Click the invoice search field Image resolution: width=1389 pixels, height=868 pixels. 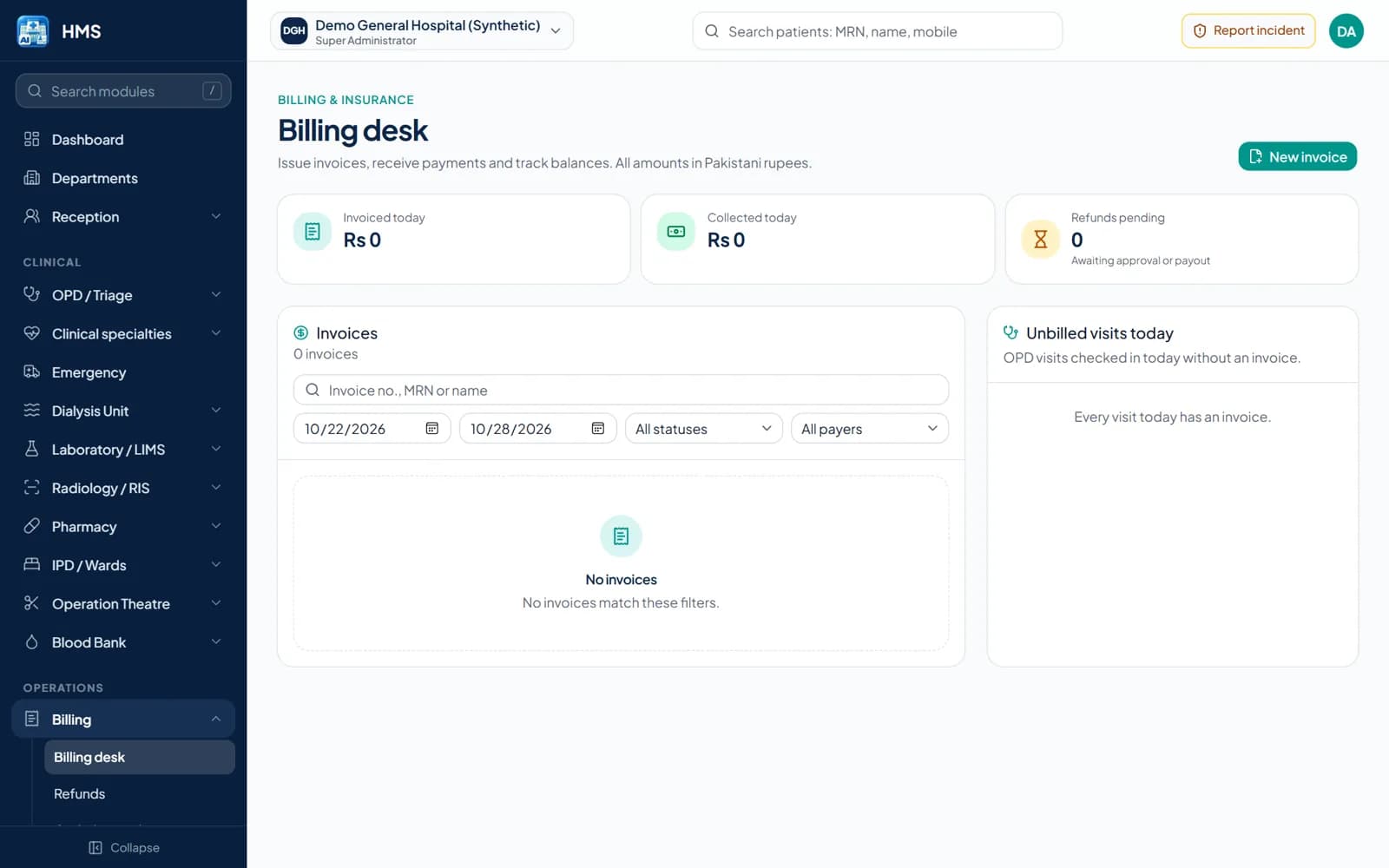tap(621, 390)
